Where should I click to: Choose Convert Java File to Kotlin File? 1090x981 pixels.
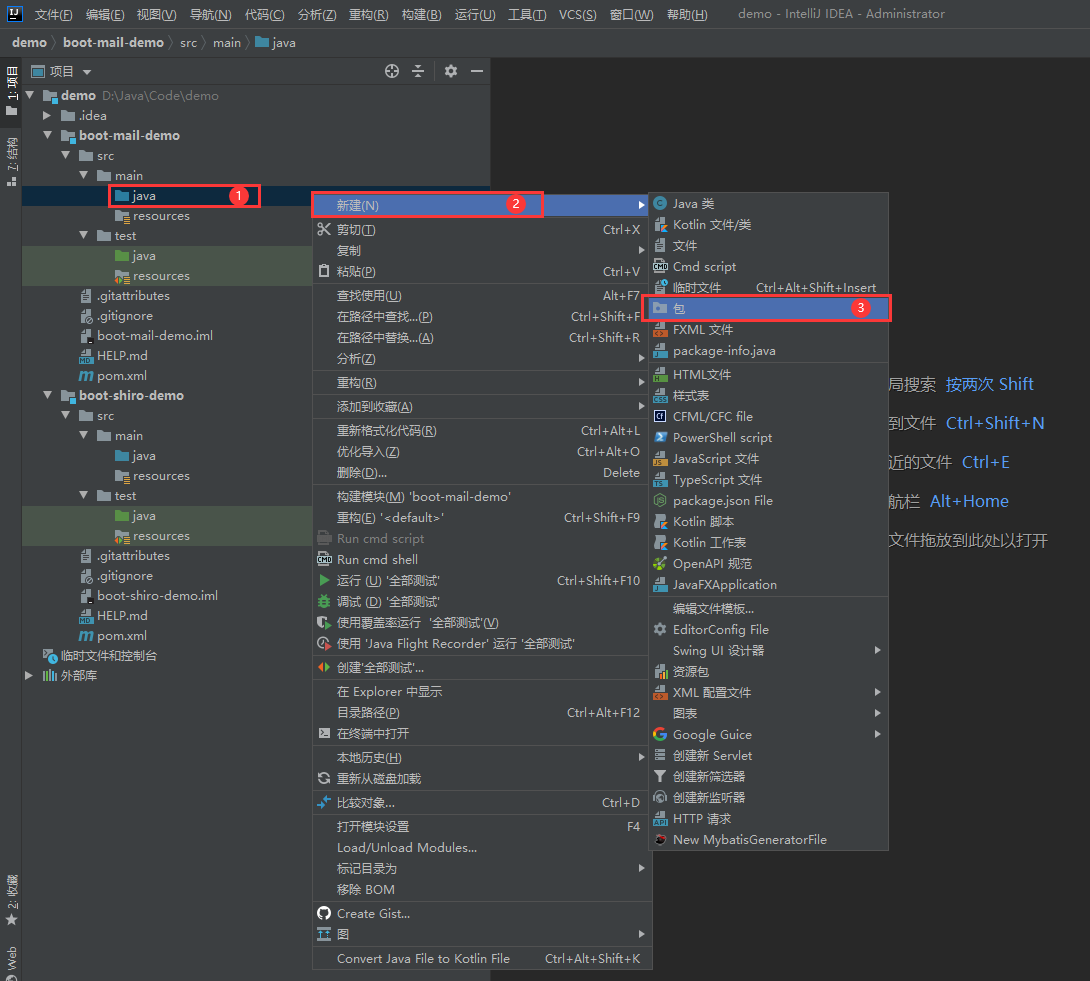tap(481, 958)
